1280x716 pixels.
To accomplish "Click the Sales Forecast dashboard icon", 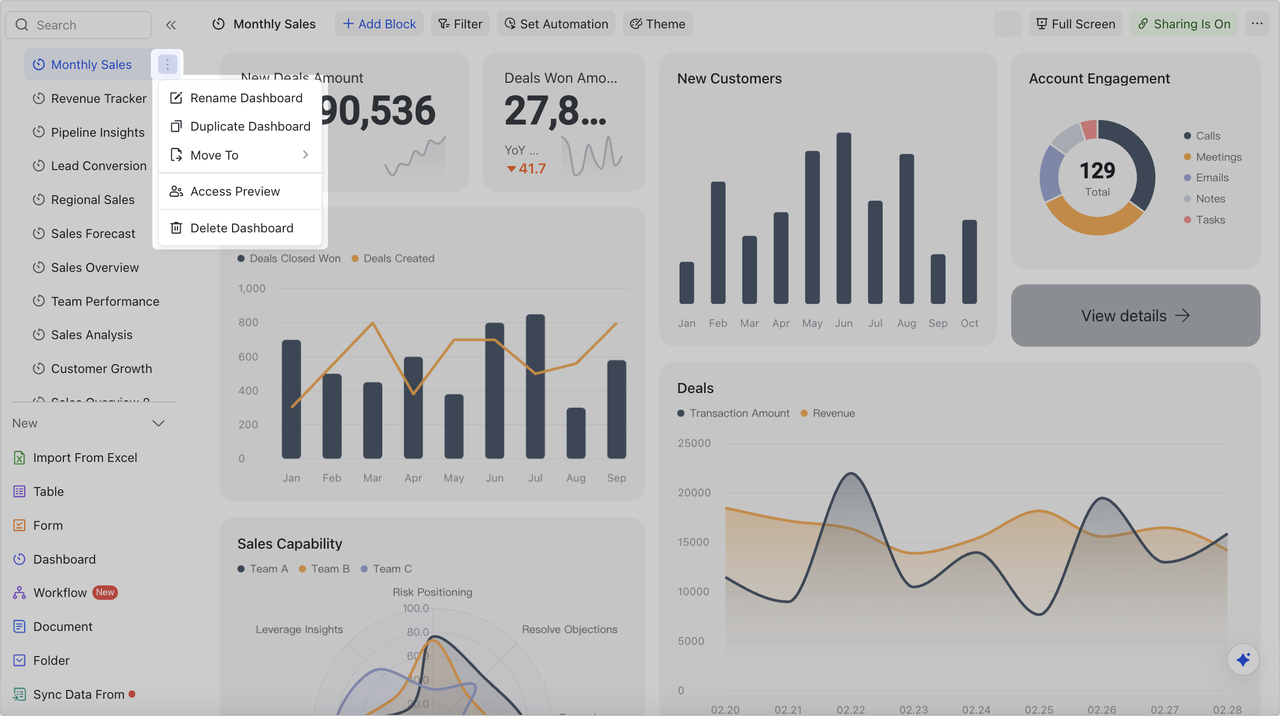I will [39, 234].
